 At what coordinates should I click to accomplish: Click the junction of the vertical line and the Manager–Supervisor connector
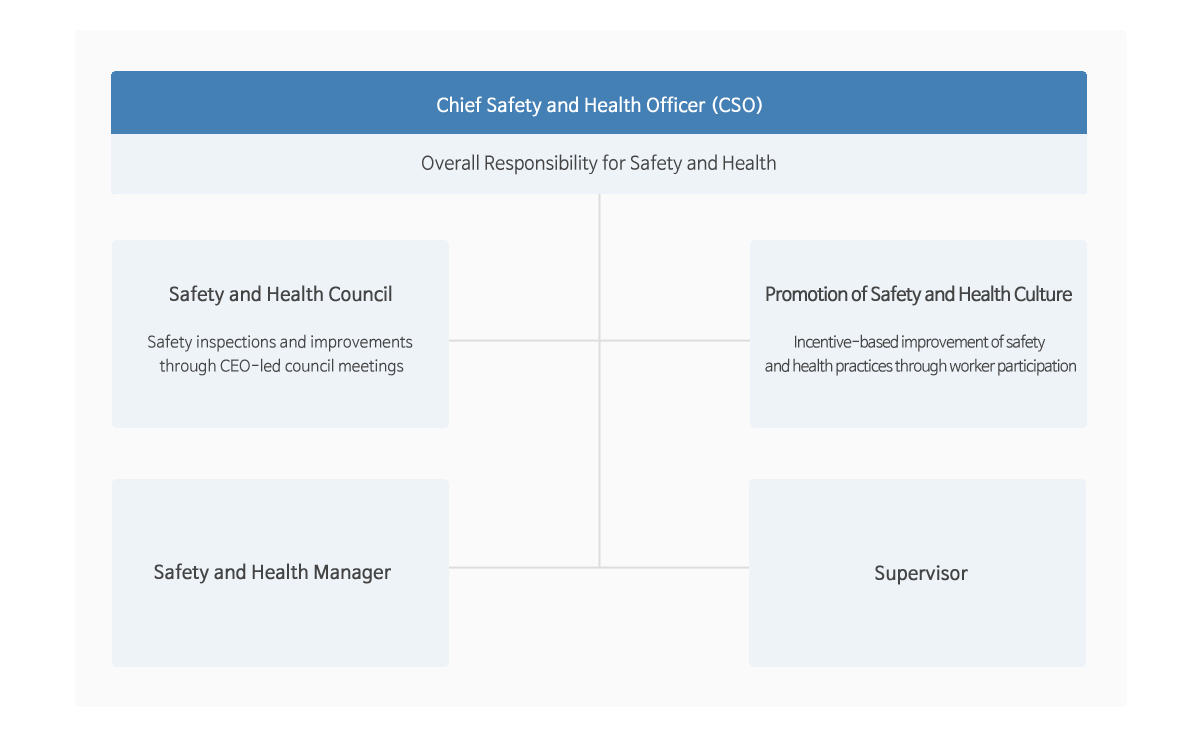(x=600, y=567)
